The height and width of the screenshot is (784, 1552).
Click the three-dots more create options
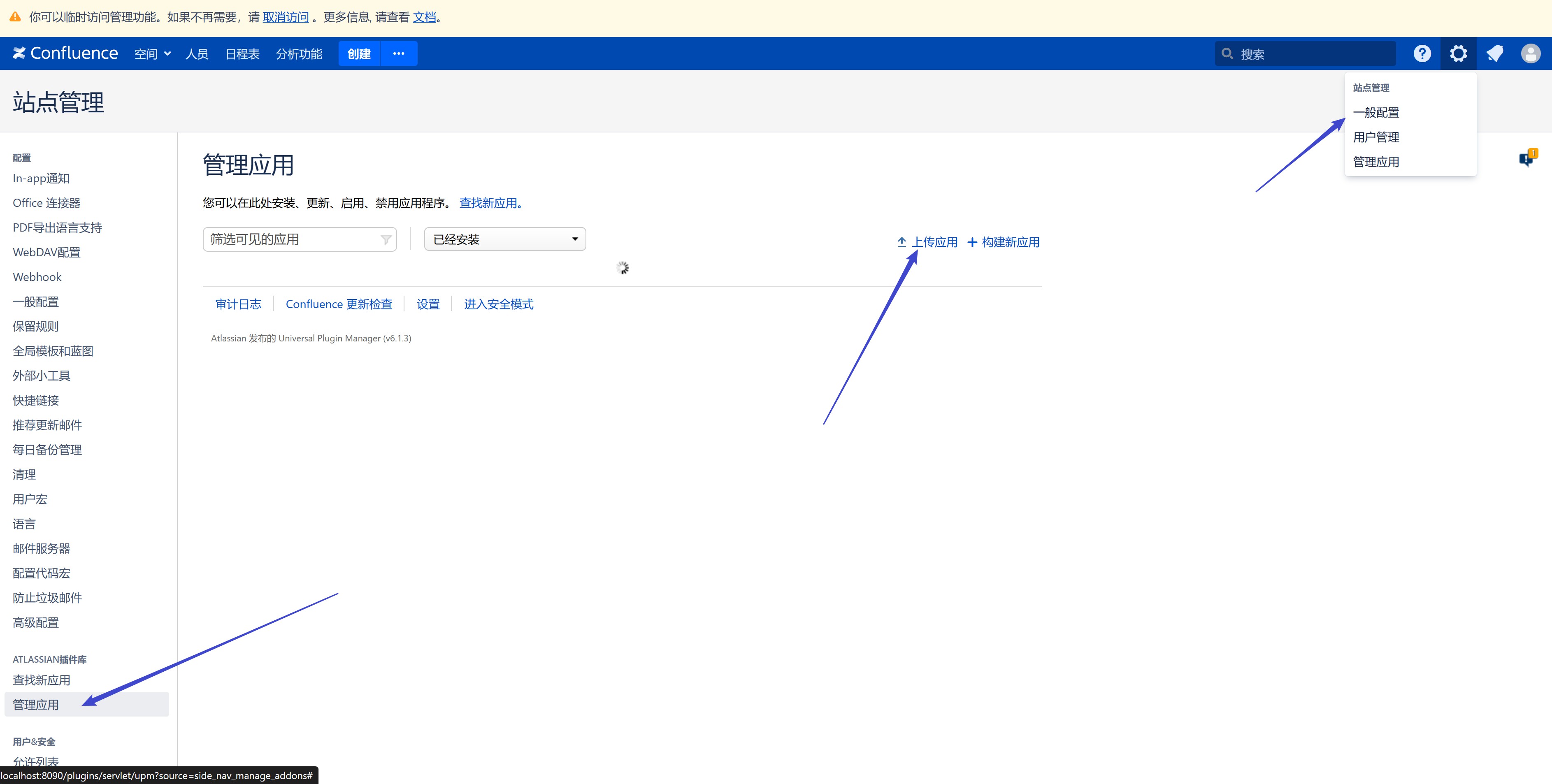pyautogui.click(x=398, y=53)
